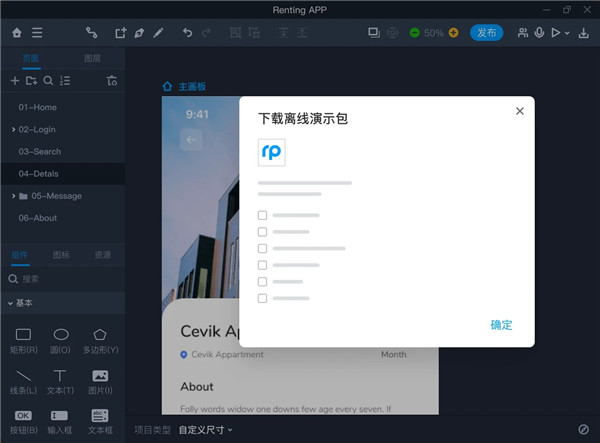Click the undo arrow icon
The image size is (600, 443).
187,33
